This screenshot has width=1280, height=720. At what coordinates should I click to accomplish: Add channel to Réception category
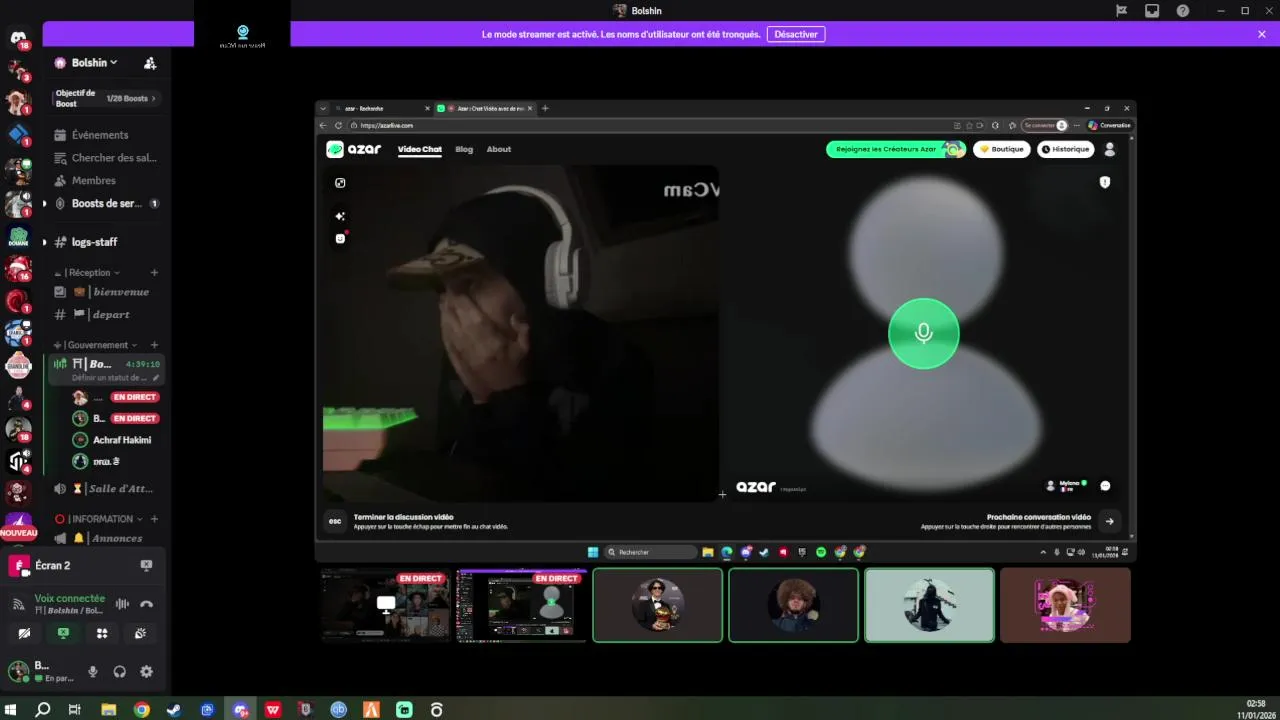154,272
